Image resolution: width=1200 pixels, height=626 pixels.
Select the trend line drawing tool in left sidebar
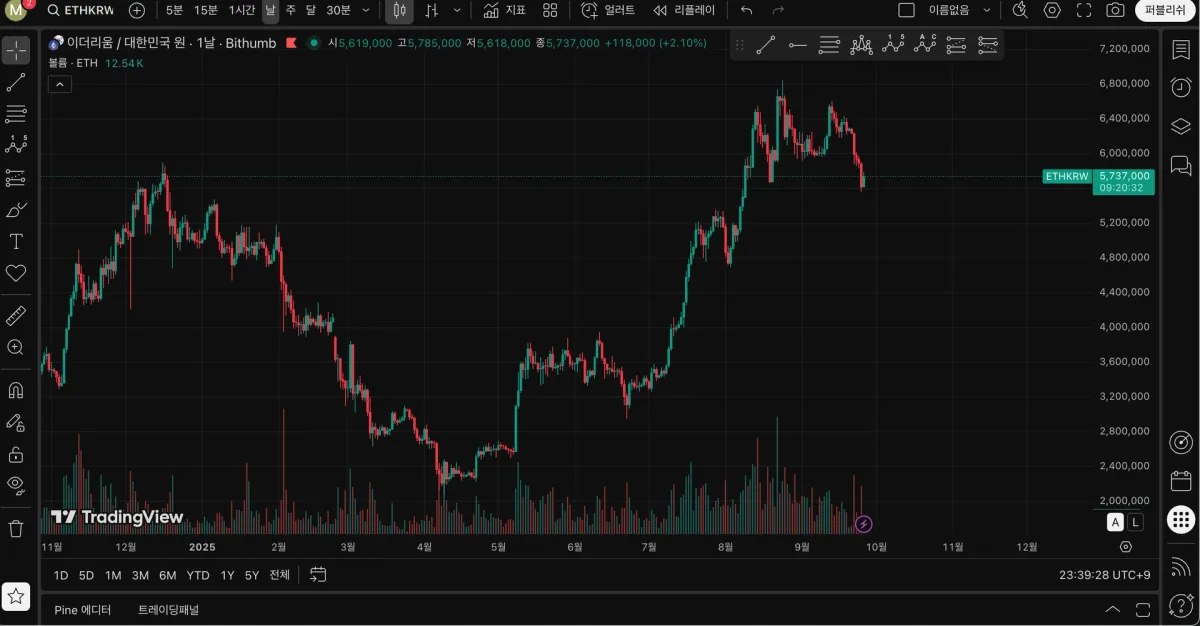click(16, 82)
